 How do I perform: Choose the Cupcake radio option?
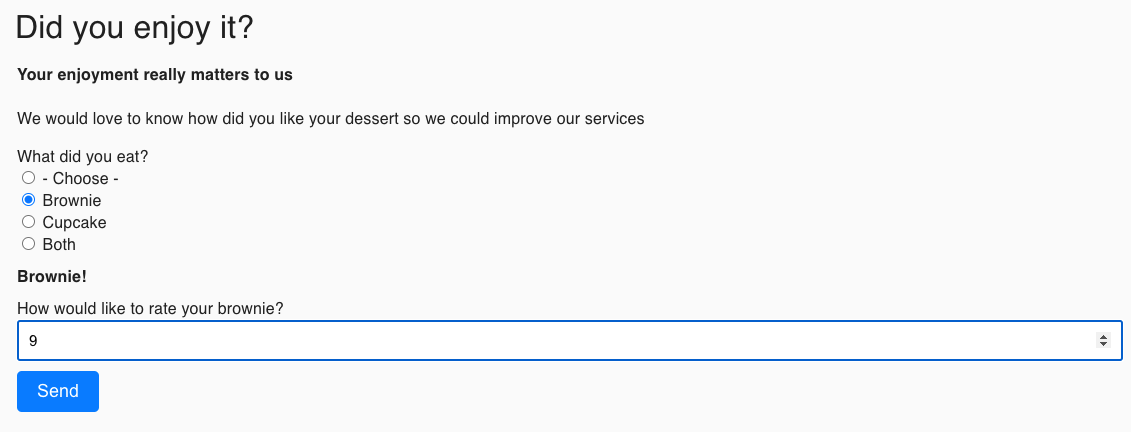(x=29, y=222)
